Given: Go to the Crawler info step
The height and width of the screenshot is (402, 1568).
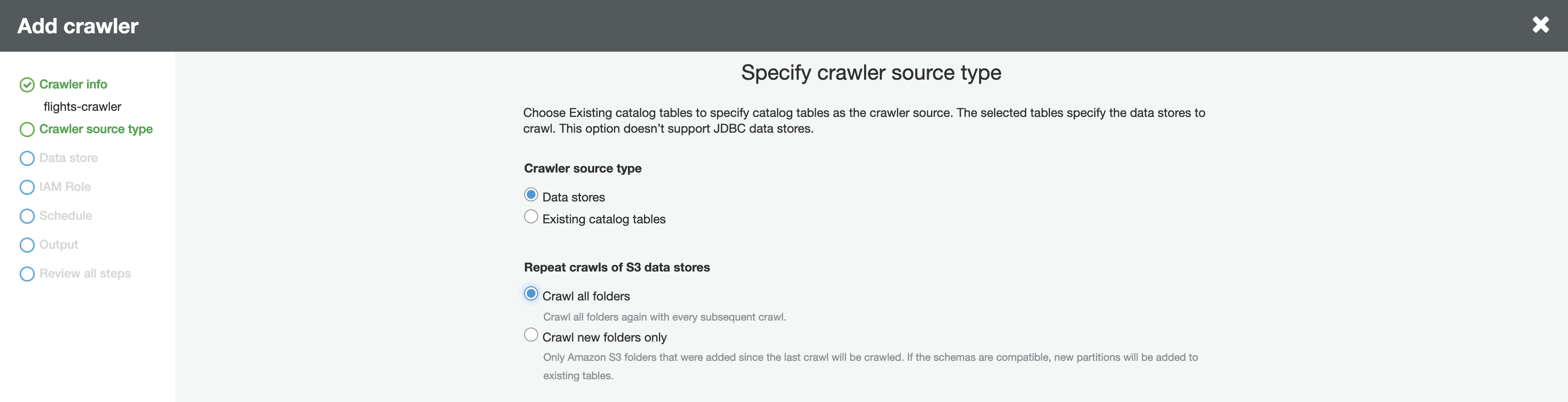Looking at the screenshot, I should pyautogui.click(x=73, y=84).
